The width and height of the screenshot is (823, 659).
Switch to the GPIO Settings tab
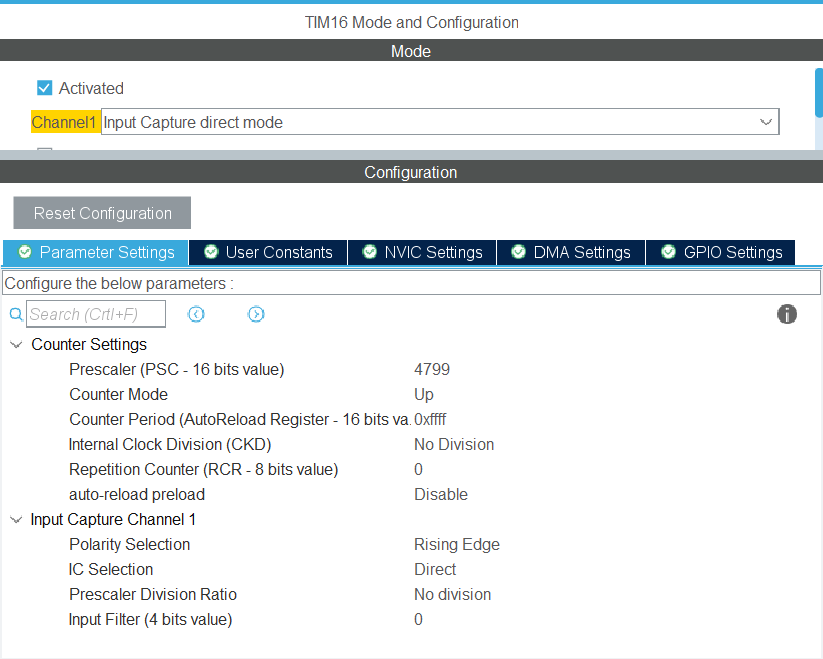721,252
